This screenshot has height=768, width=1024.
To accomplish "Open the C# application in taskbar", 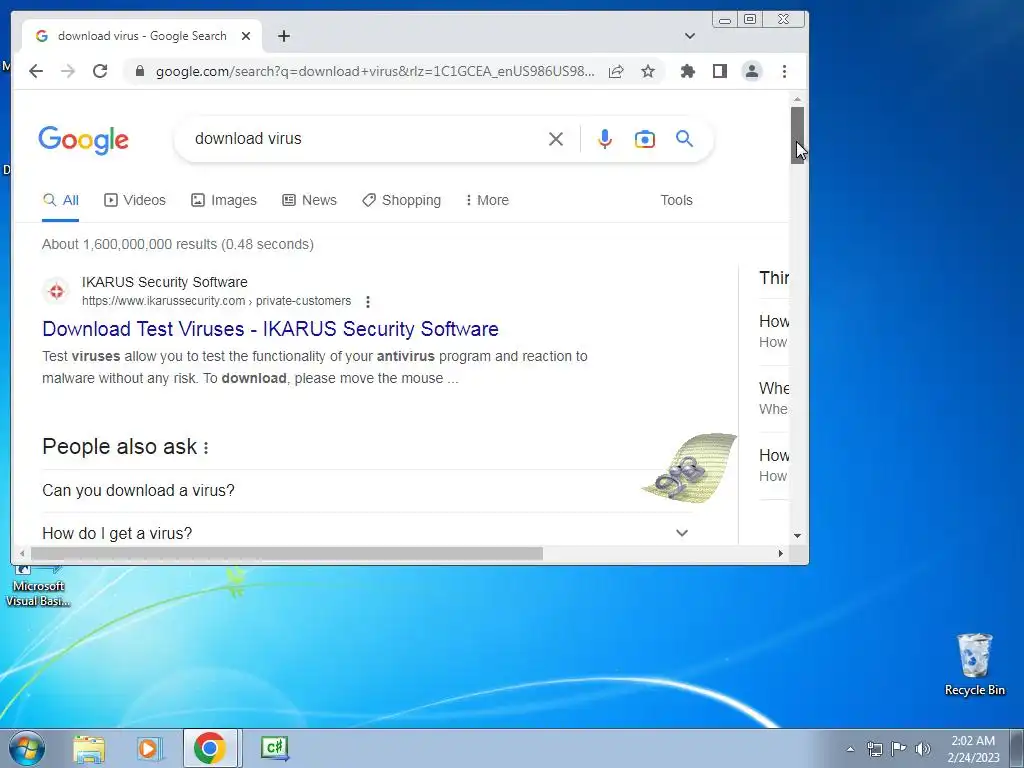I will pos(274,748).
